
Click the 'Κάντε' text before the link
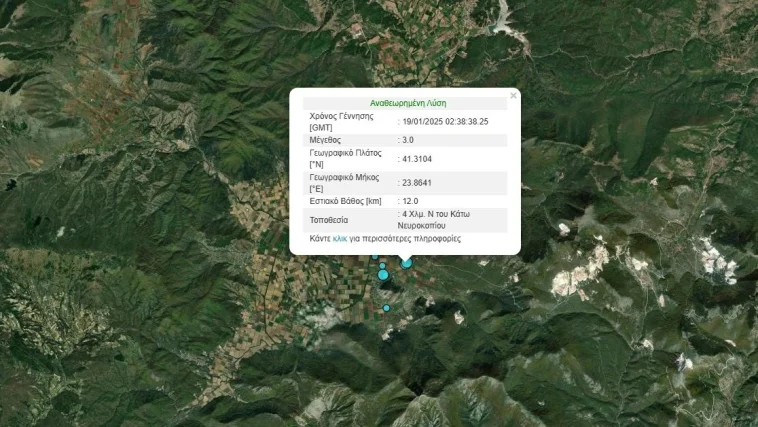coord(320,239)
